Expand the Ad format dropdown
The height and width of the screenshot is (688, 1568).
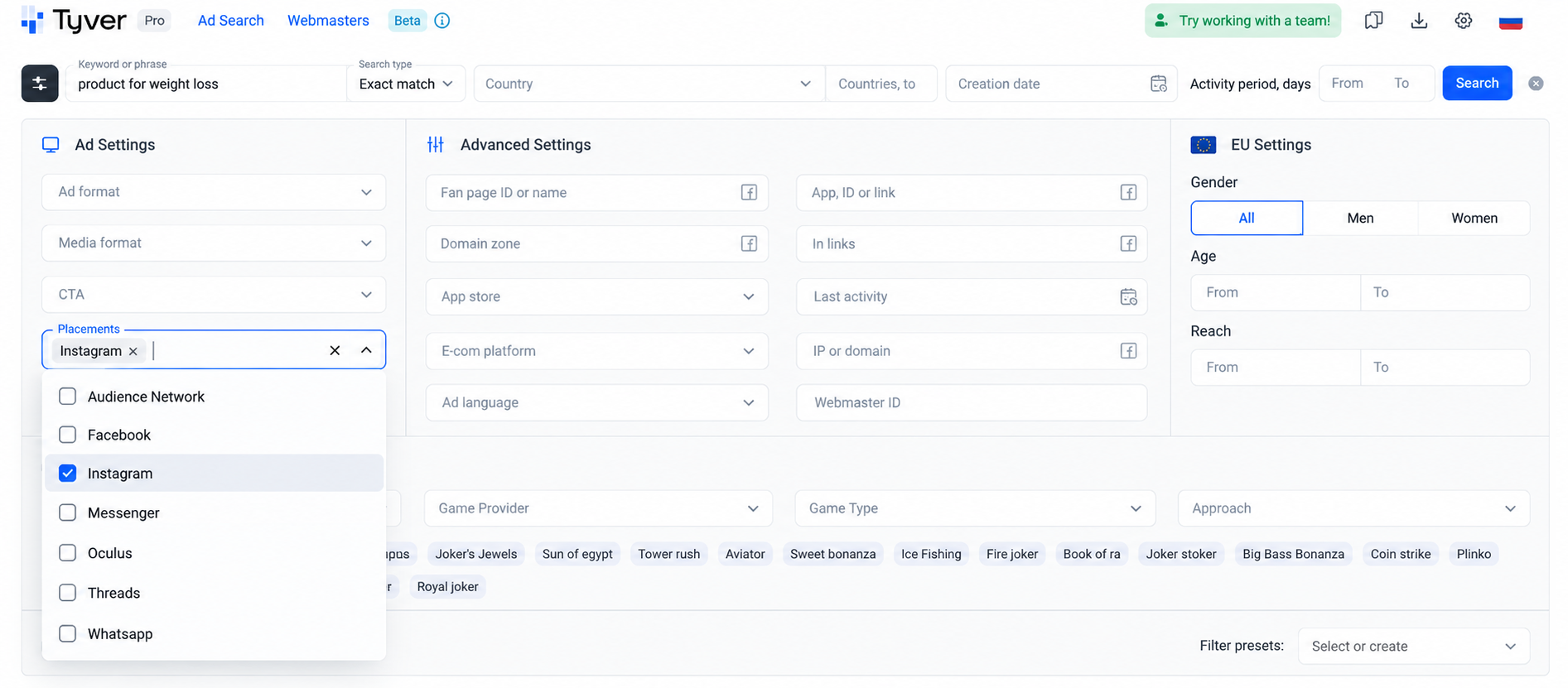tap(214, 192)
